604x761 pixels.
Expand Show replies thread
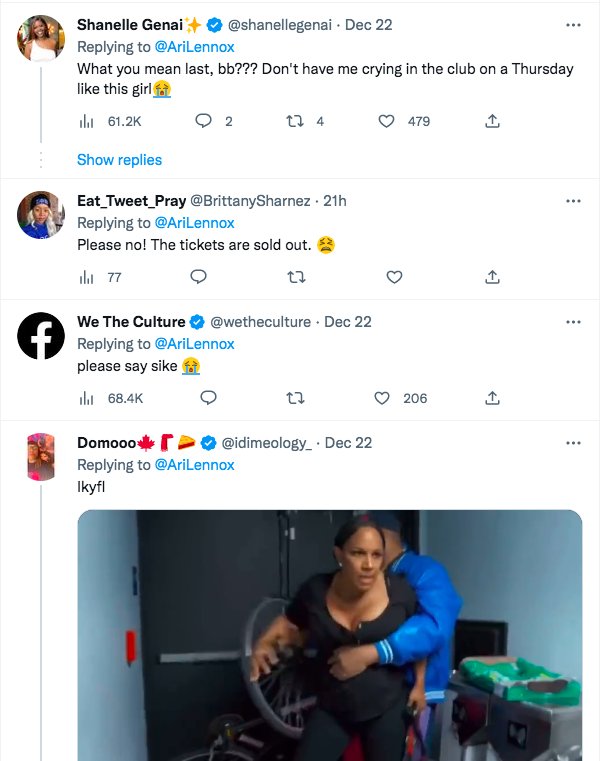click(119, 160)
